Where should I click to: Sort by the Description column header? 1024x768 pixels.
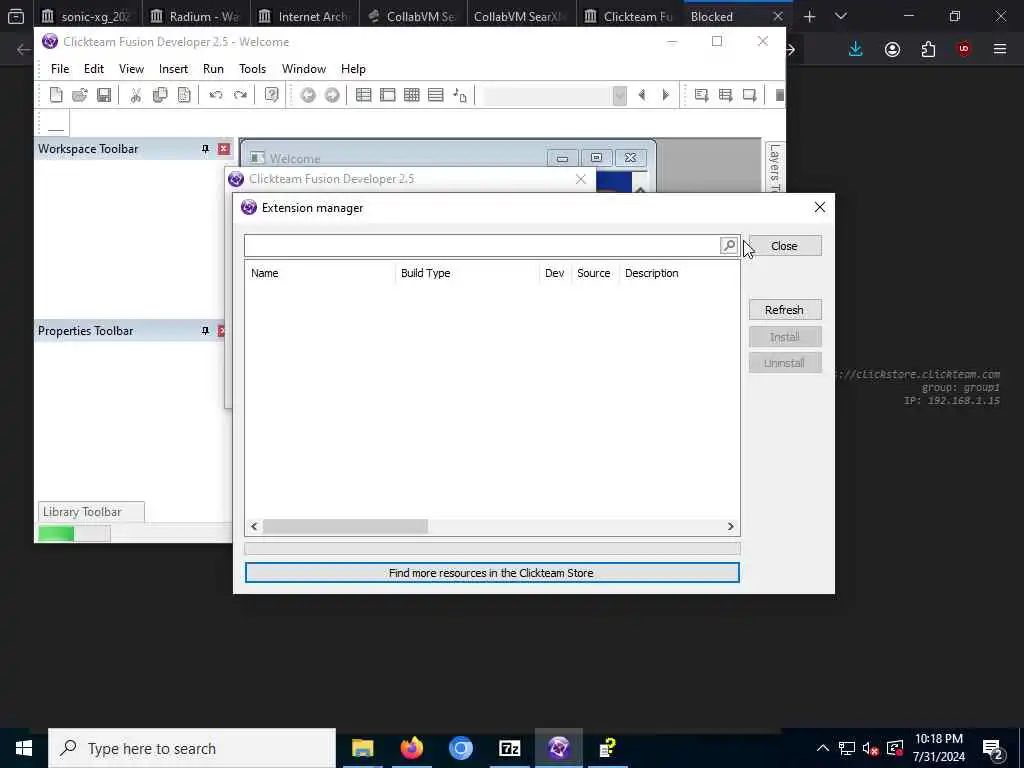click(679, 273)
